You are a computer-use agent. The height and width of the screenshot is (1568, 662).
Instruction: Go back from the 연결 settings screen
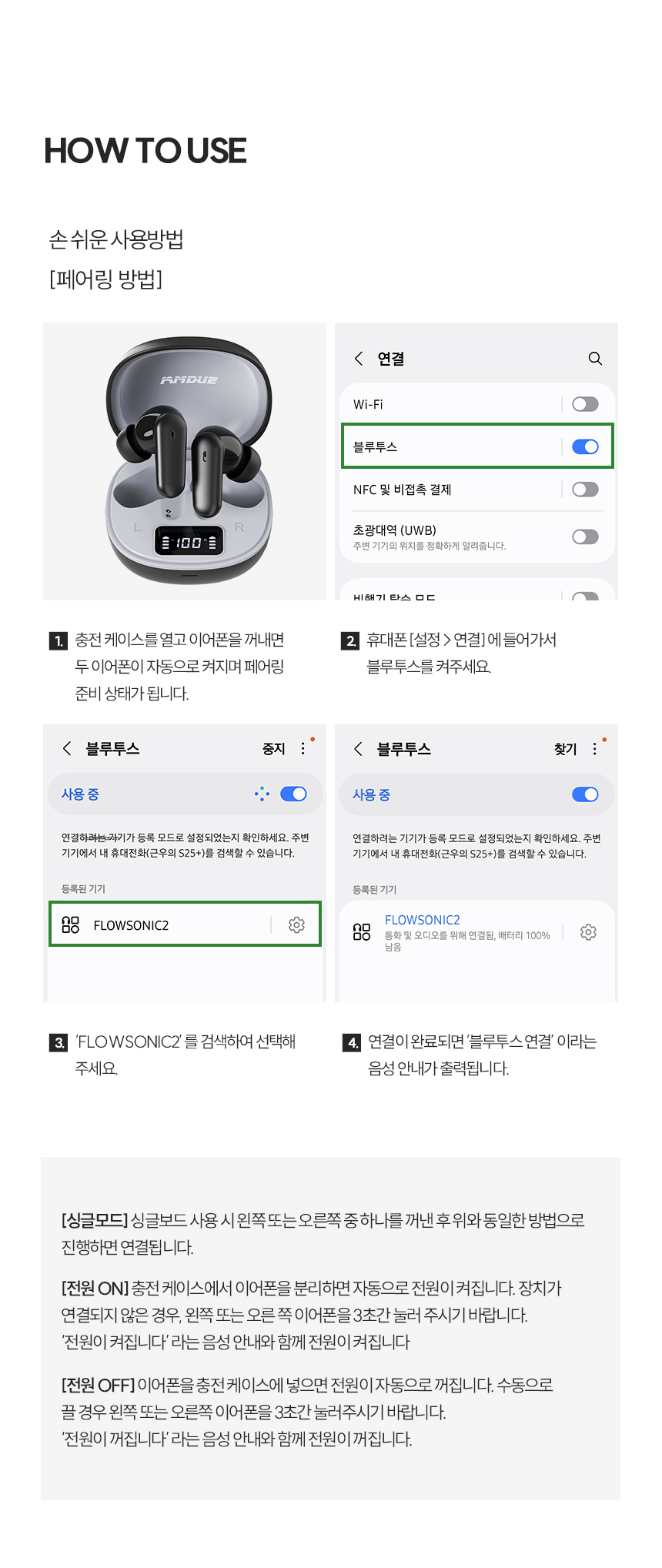359,359
